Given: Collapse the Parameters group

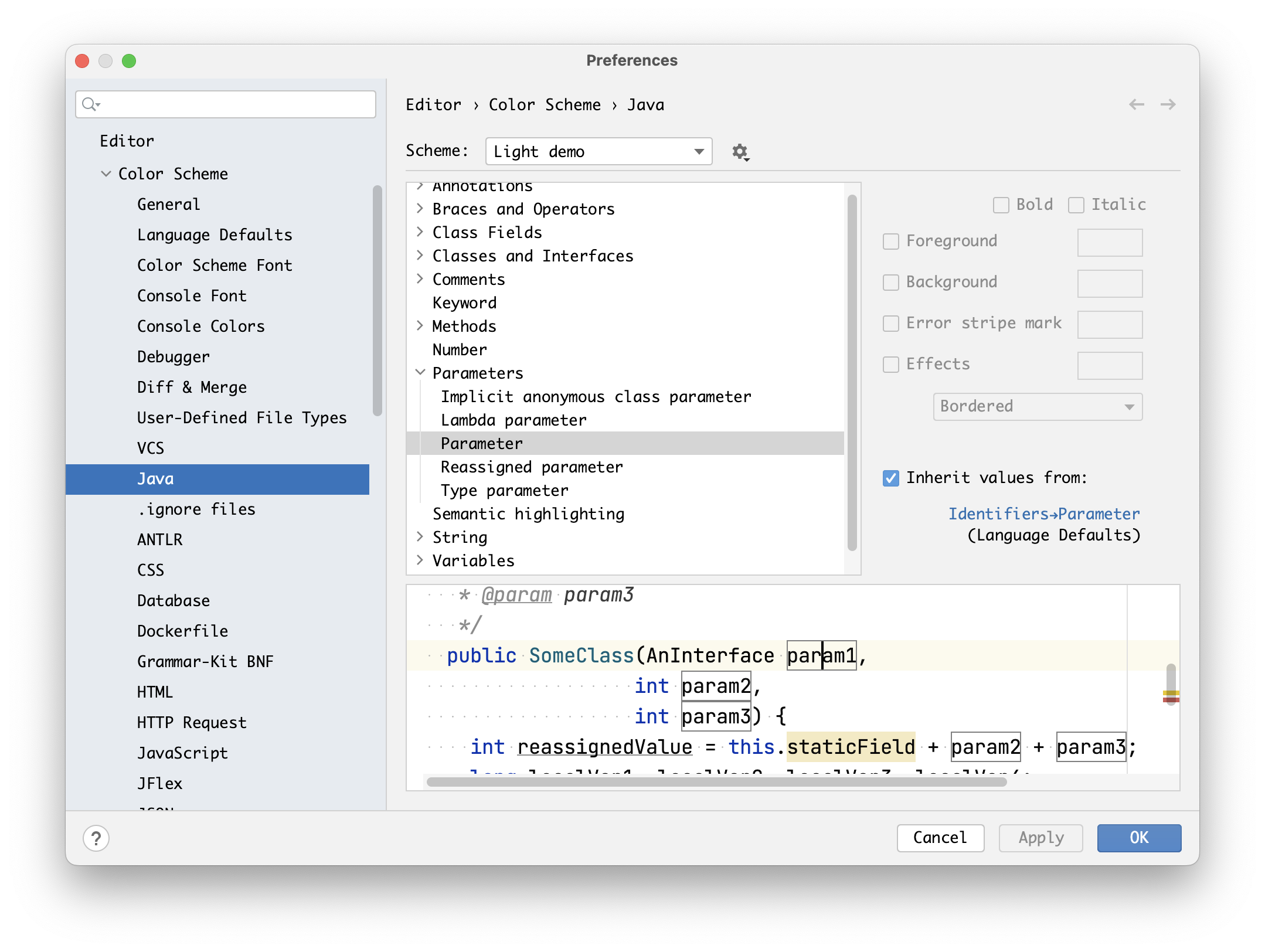Looking at the screenshot, I should (420, 373).
